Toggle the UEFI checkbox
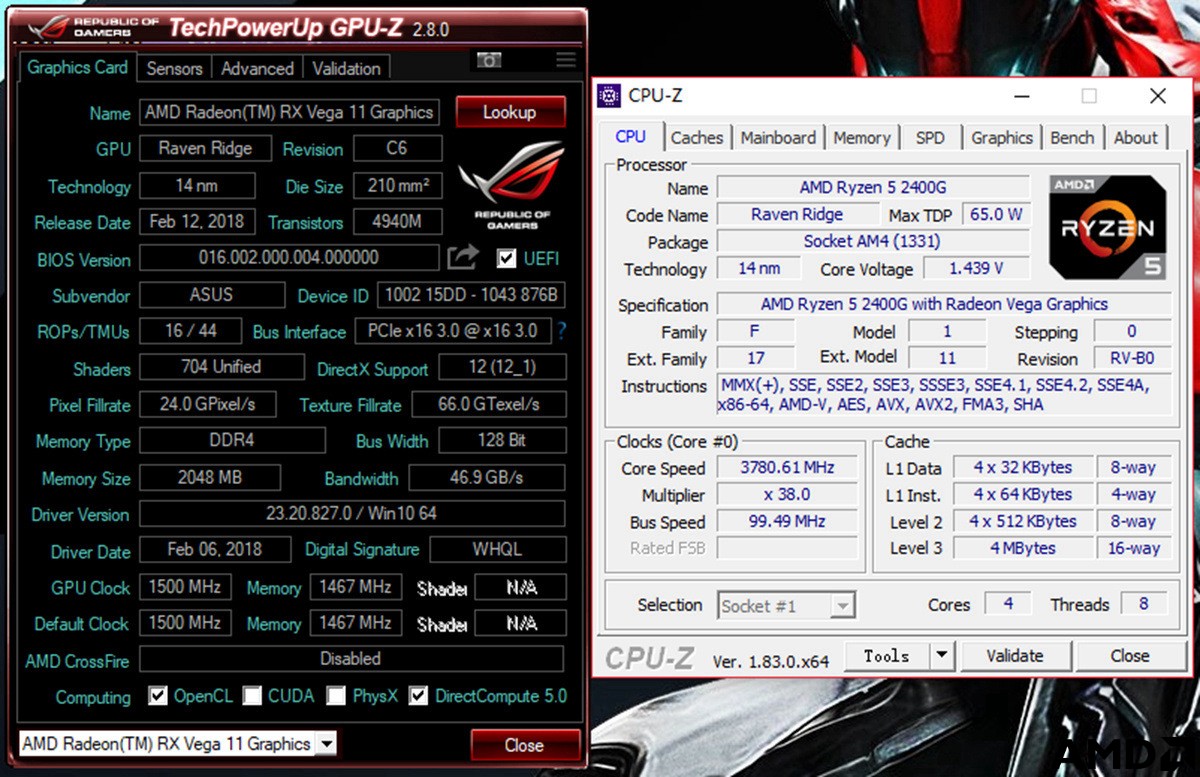The width and height of the screenshot is (1200, 777). (x=506, y=259)
